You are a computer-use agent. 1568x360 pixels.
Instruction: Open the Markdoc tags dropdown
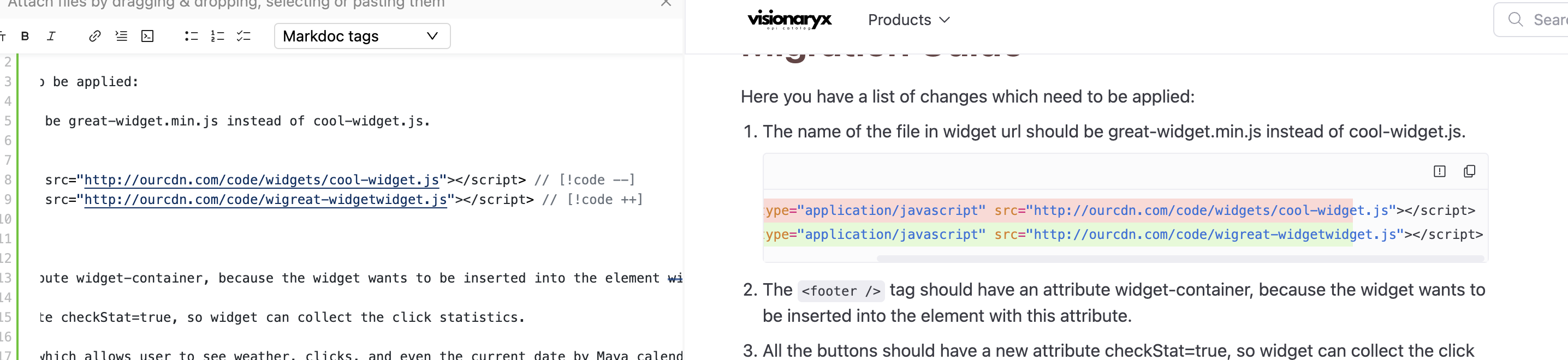[362, 37]
